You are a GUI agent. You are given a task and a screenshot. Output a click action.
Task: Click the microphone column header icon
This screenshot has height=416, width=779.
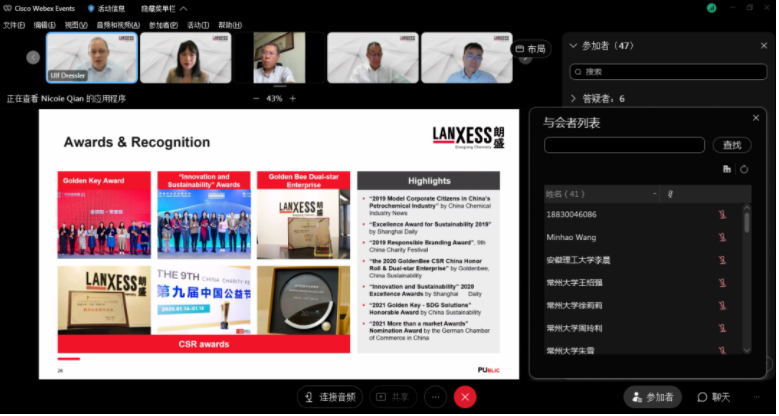click(670, 194)
